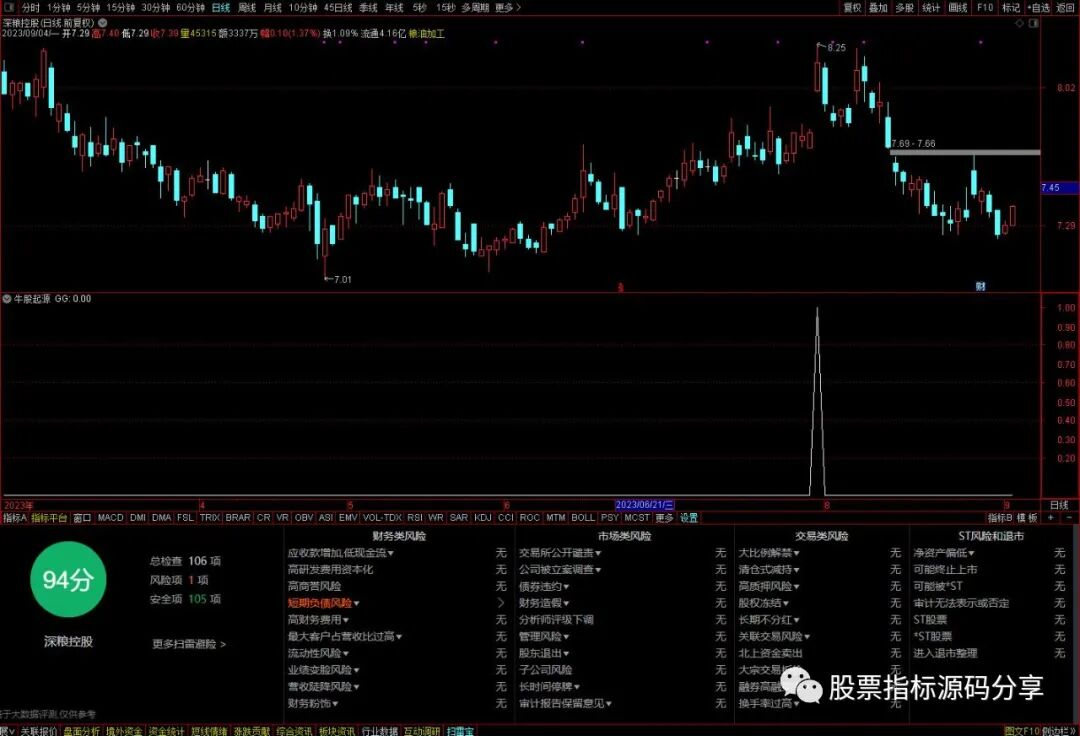Expand 公司被立案调查 item
This screenshot has height=736, width=1080.
[559, 569]
